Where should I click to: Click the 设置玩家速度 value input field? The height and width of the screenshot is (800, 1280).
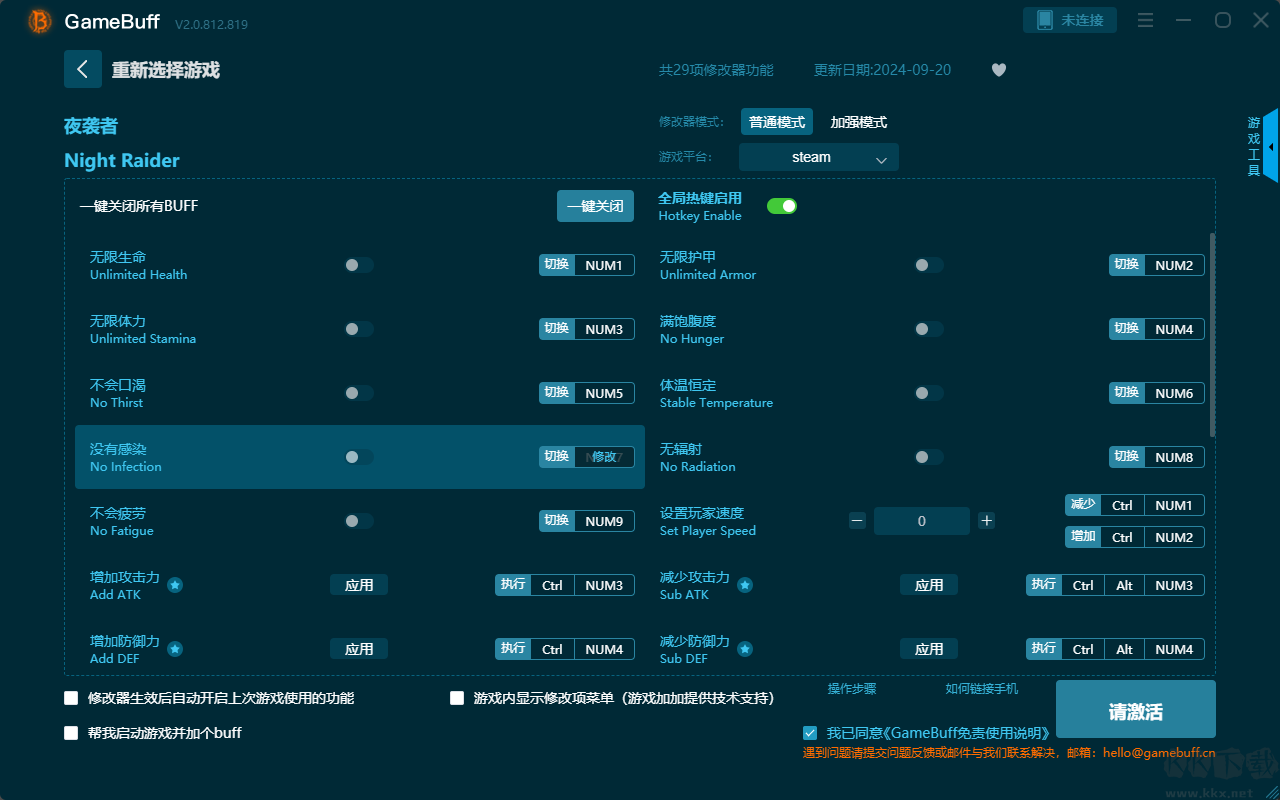(x=922, y=521)
